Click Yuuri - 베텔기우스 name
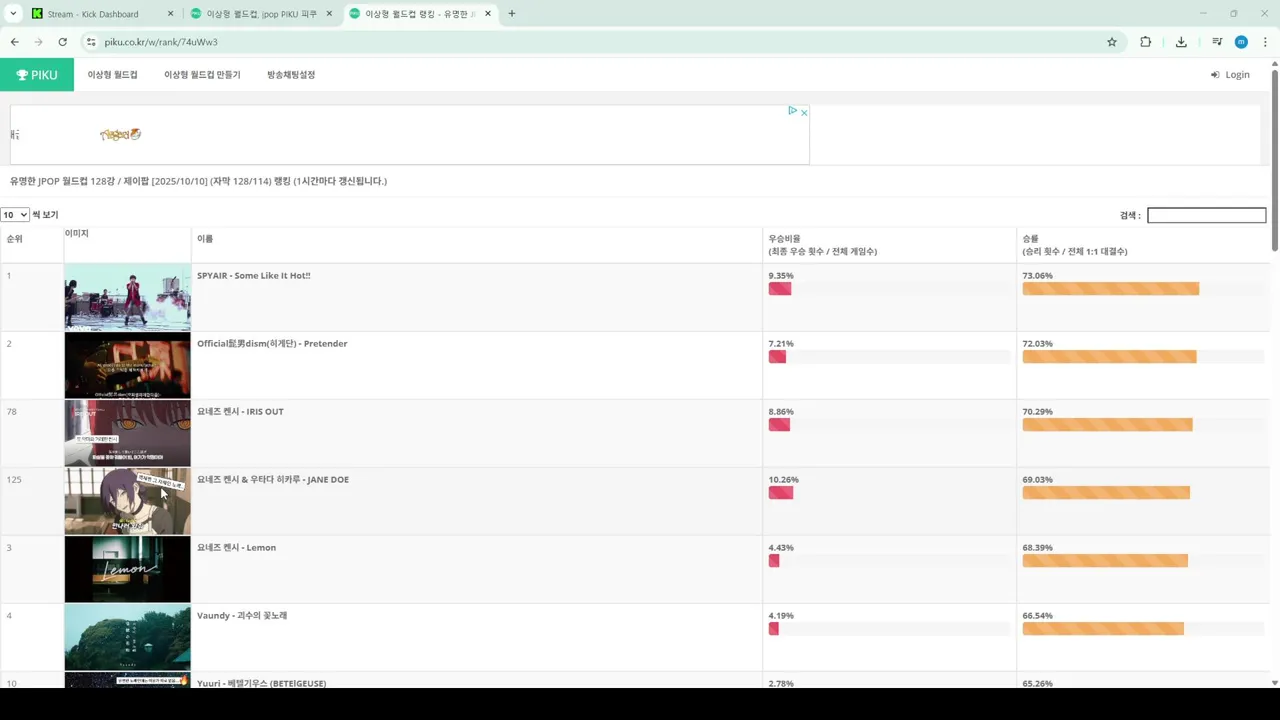Screen dimensions: 1280x720 coord(261,683)
